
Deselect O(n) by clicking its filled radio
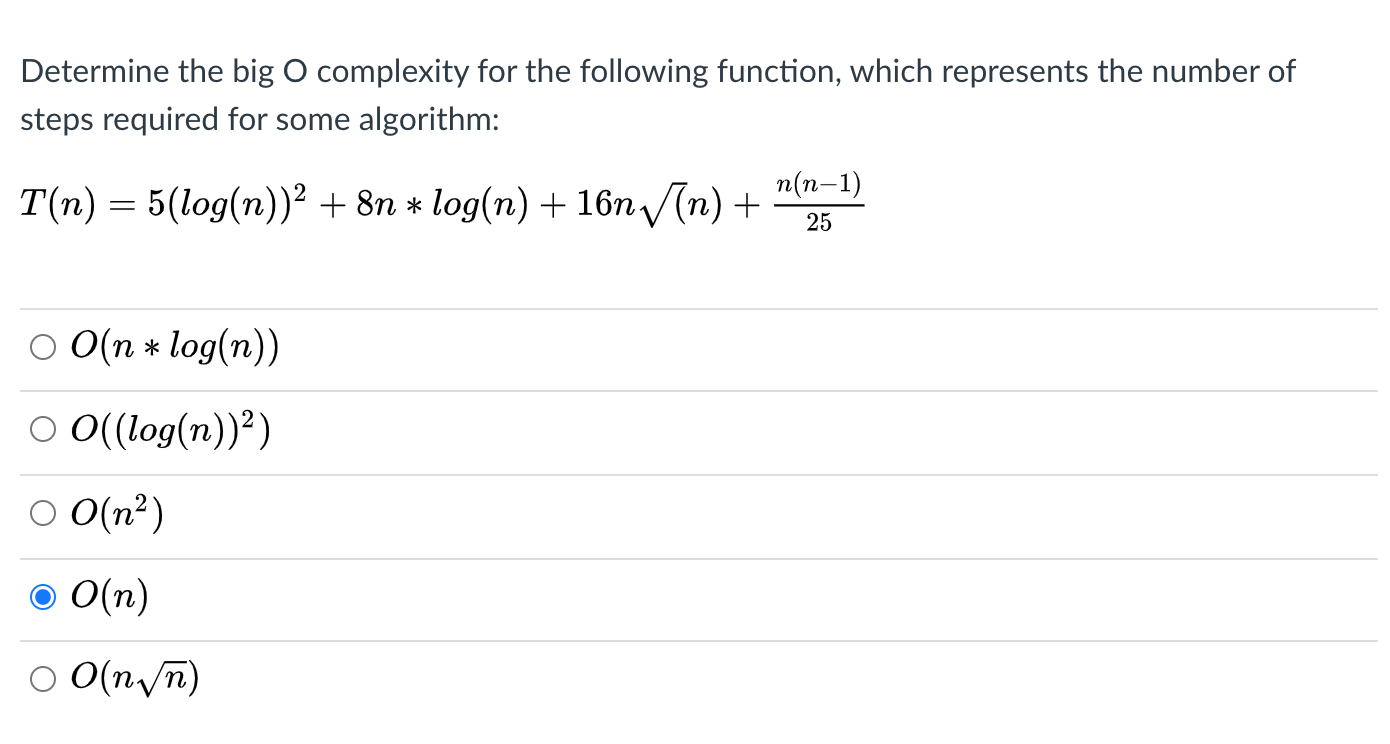pyautogui.click(x=43, y=596)
